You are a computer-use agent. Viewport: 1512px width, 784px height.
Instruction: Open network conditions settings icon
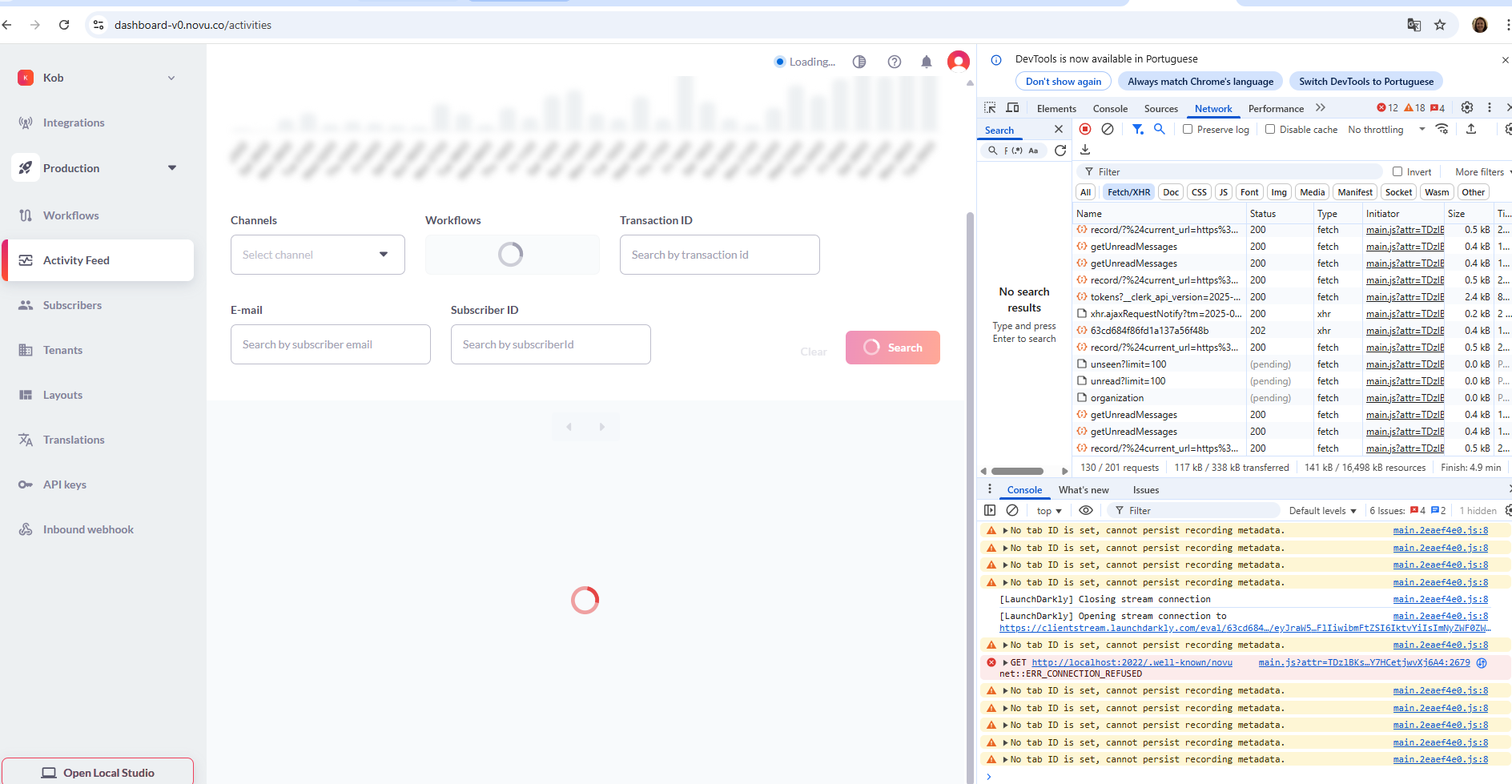coord(1442,129)
